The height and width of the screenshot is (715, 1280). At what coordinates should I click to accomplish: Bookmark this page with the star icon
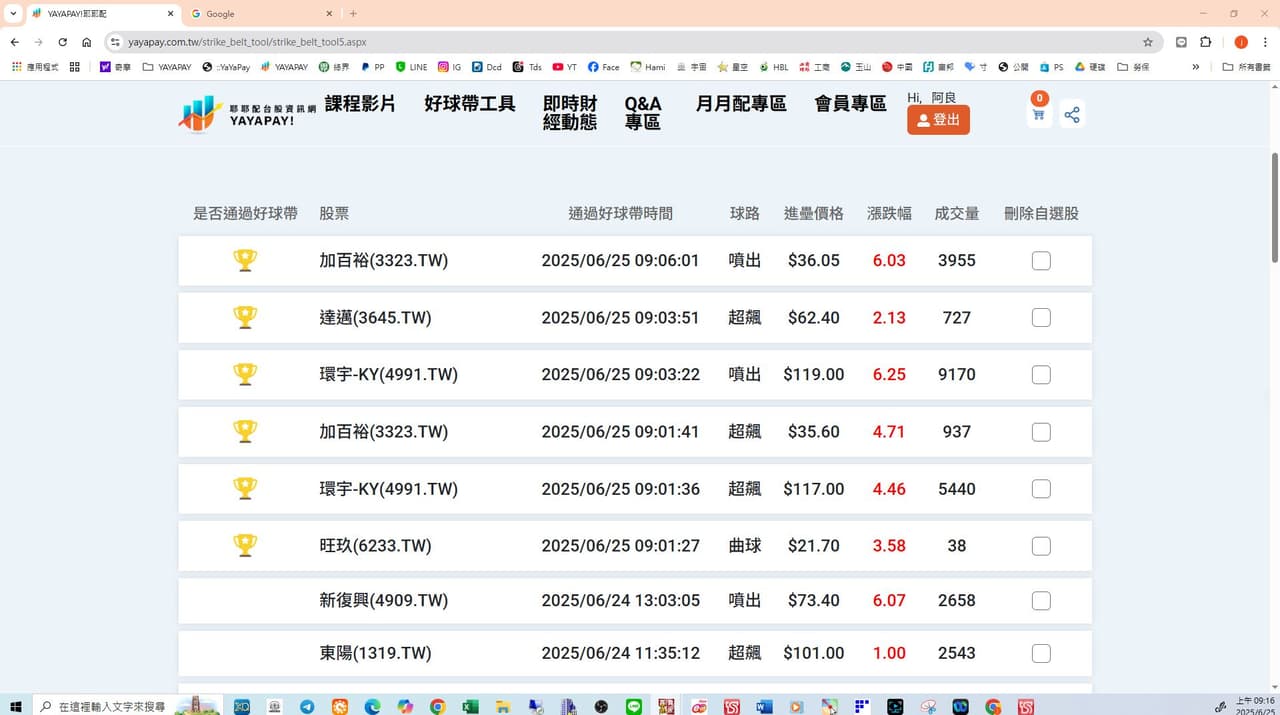tap(1147, 42)
